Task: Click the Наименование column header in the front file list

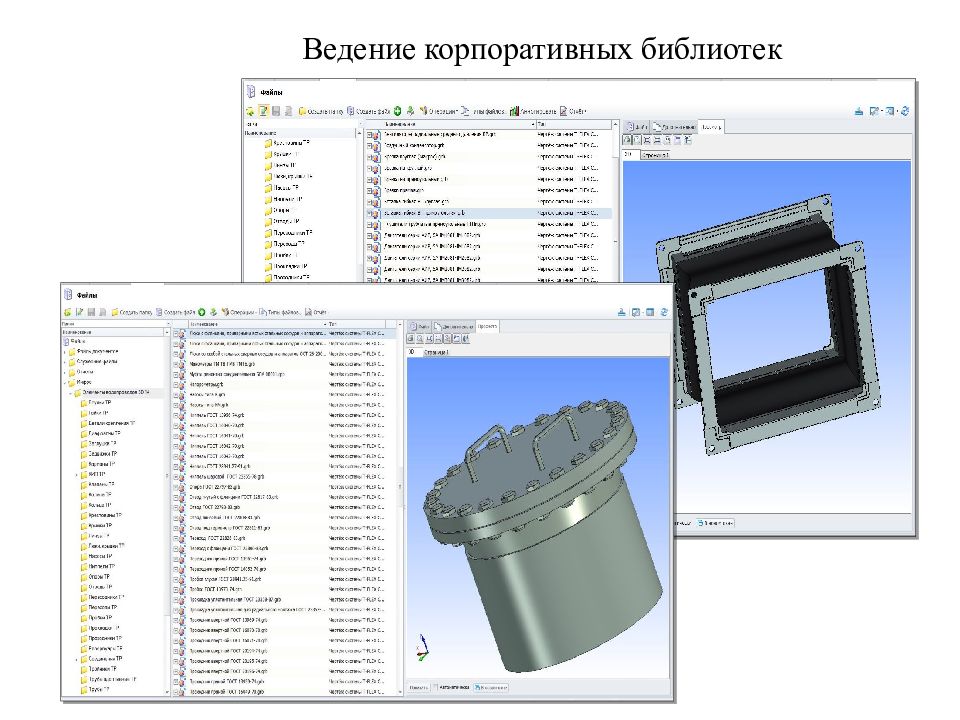Action: [257, 324]
